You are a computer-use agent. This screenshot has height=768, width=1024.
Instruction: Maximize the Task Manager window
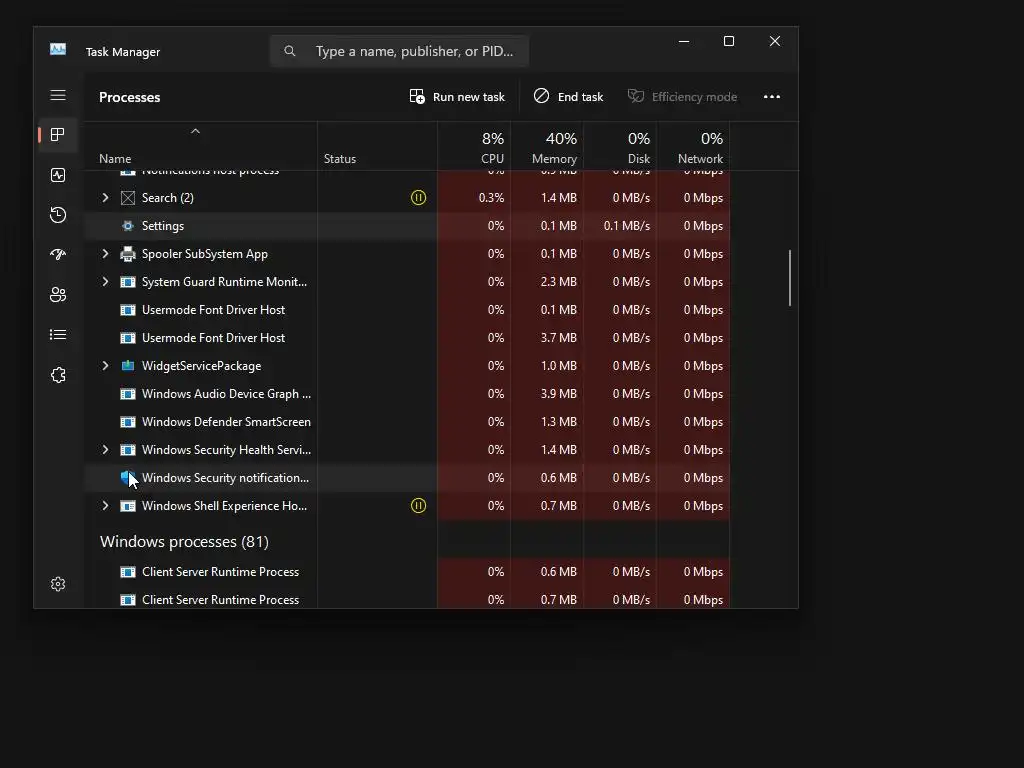tap(729, 41)
